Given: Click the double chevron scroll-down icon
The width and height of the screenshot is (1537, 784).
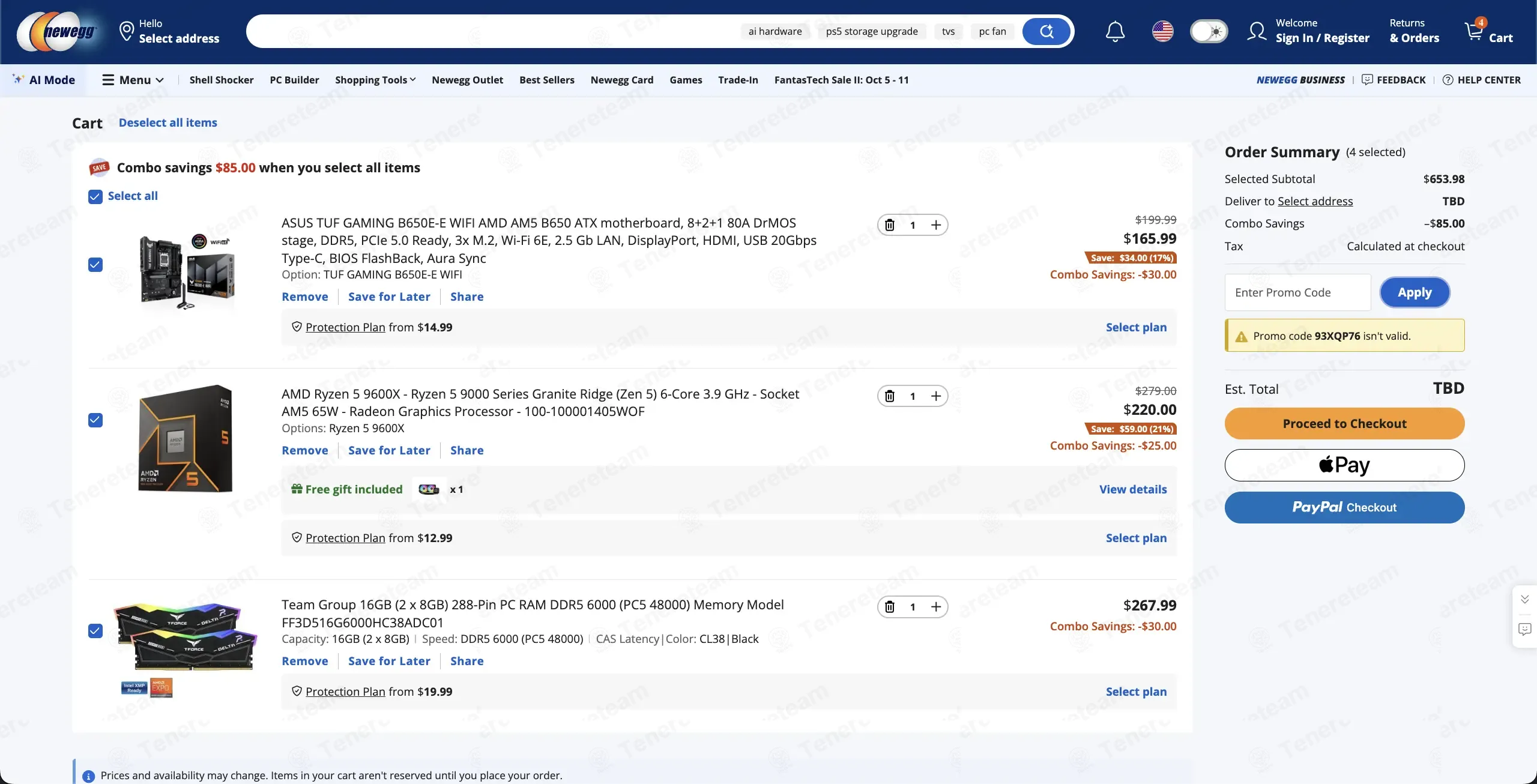Looking at the screenshot, I should (1524, 599).
